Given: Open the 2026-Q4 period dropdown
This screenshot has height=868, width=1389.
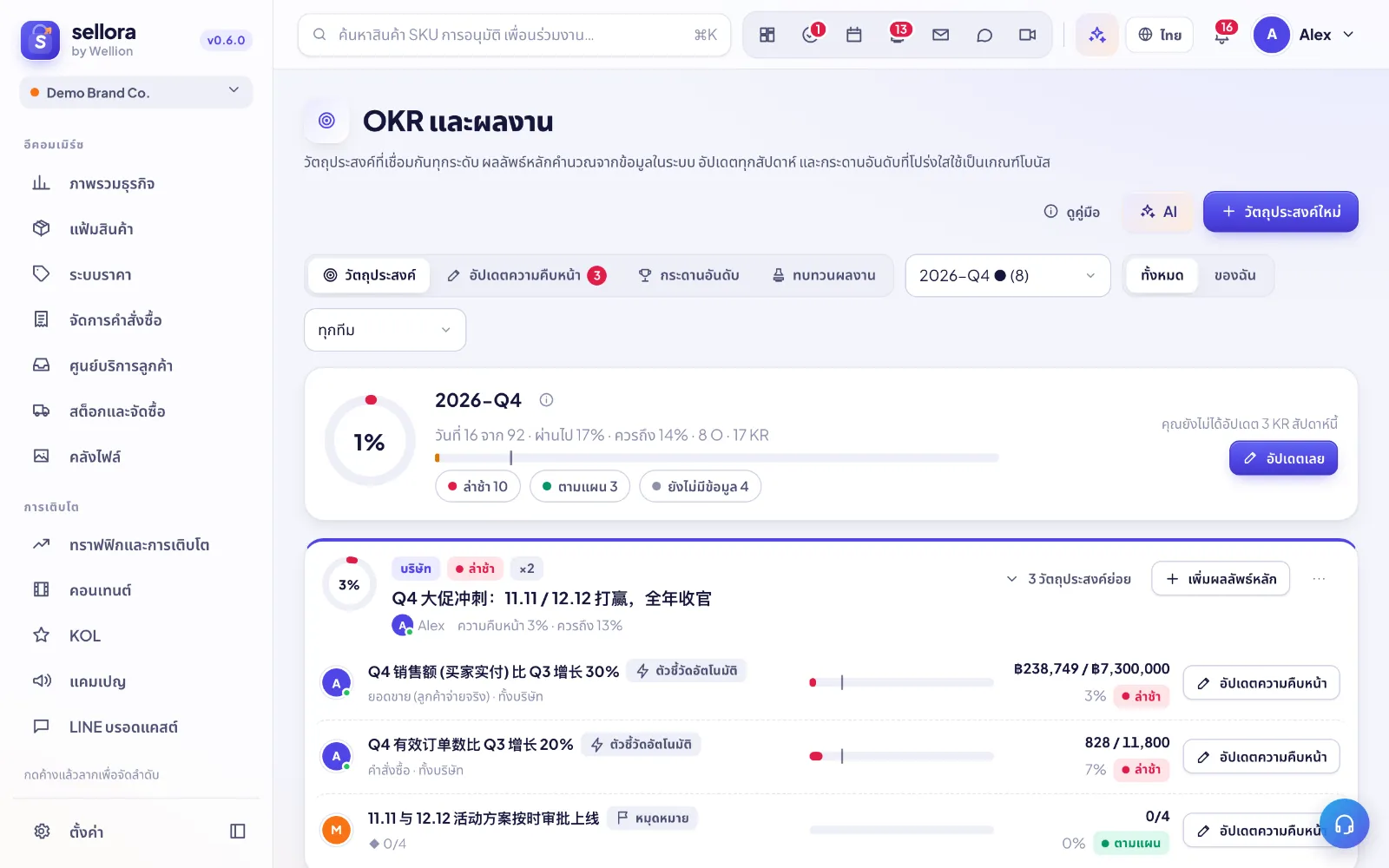Looking at the screenshot, I should pyautogui.click(x=1008, y=275).
